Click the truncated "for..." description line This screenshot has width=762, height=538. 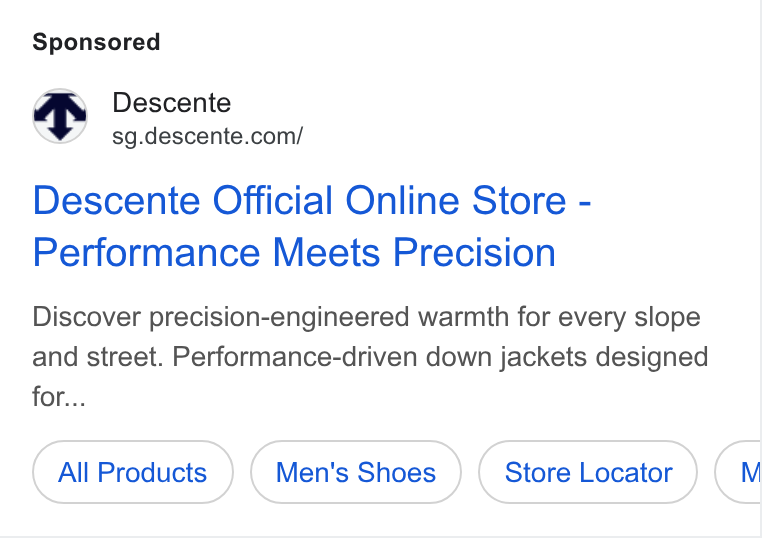[x=59, y=397]
